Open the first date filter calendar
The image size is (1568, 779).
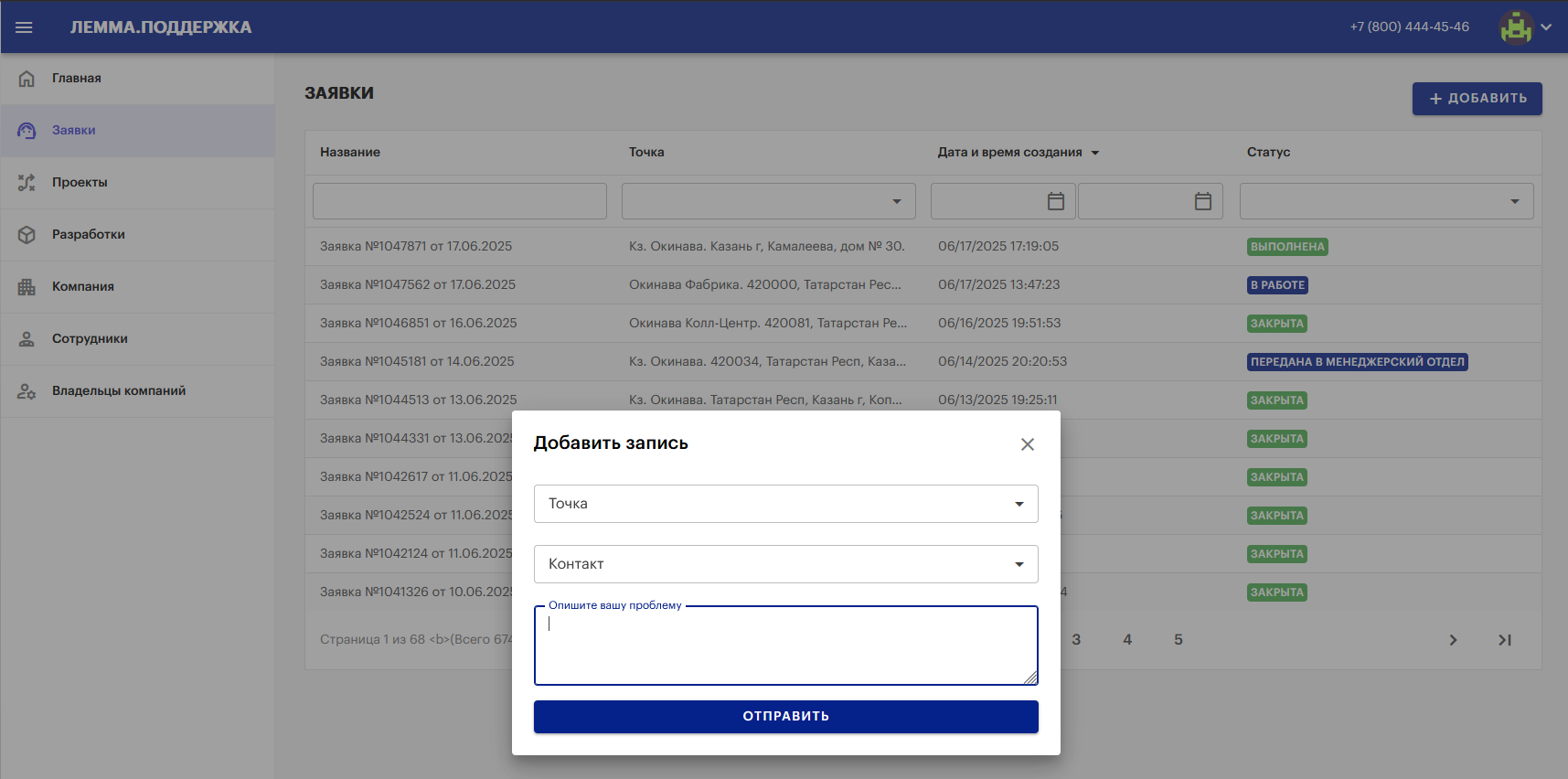coord(1055,201)
